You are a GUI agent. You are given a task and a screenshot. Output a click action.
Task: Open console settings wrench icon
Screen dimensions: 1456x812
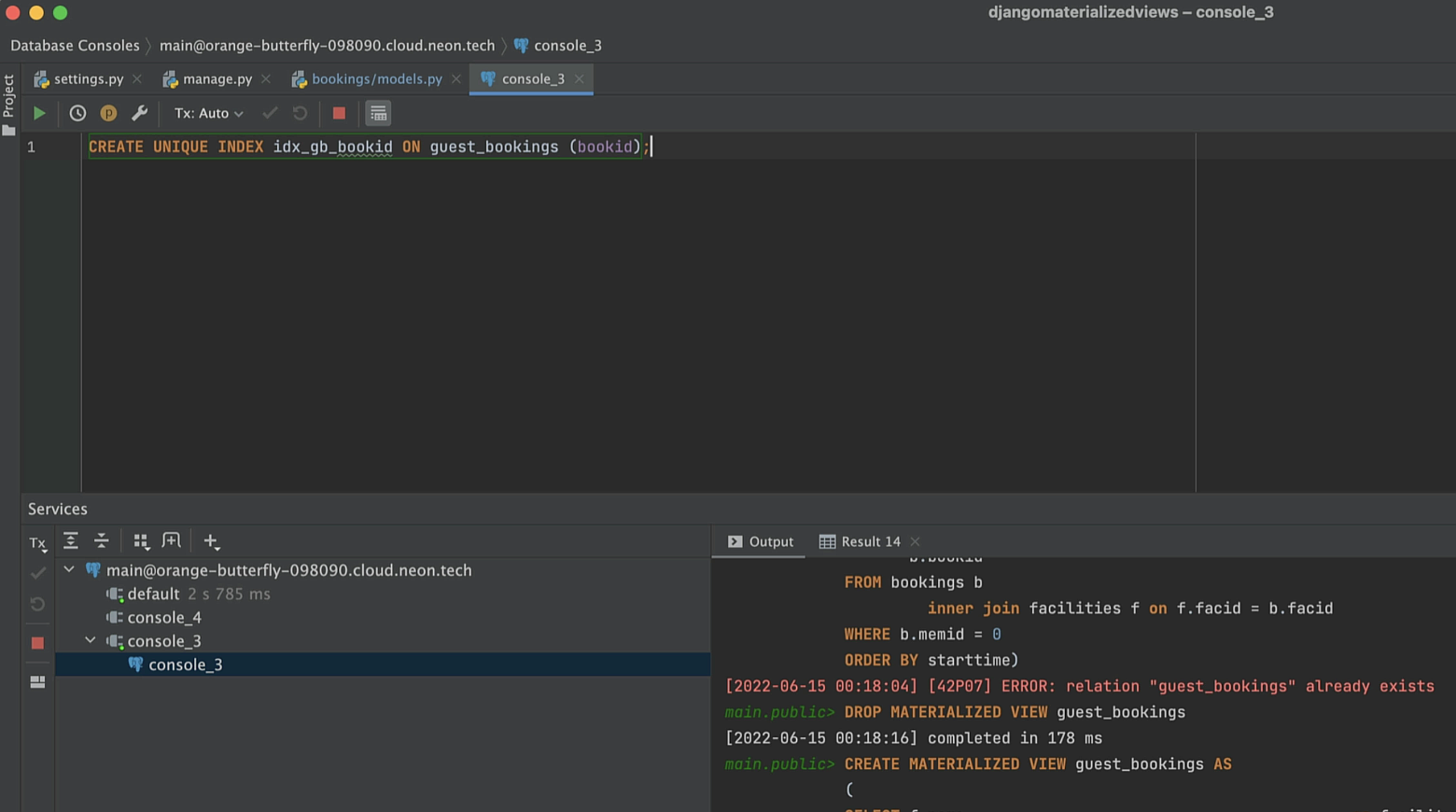pyautogui.click(x=139, y=113)
